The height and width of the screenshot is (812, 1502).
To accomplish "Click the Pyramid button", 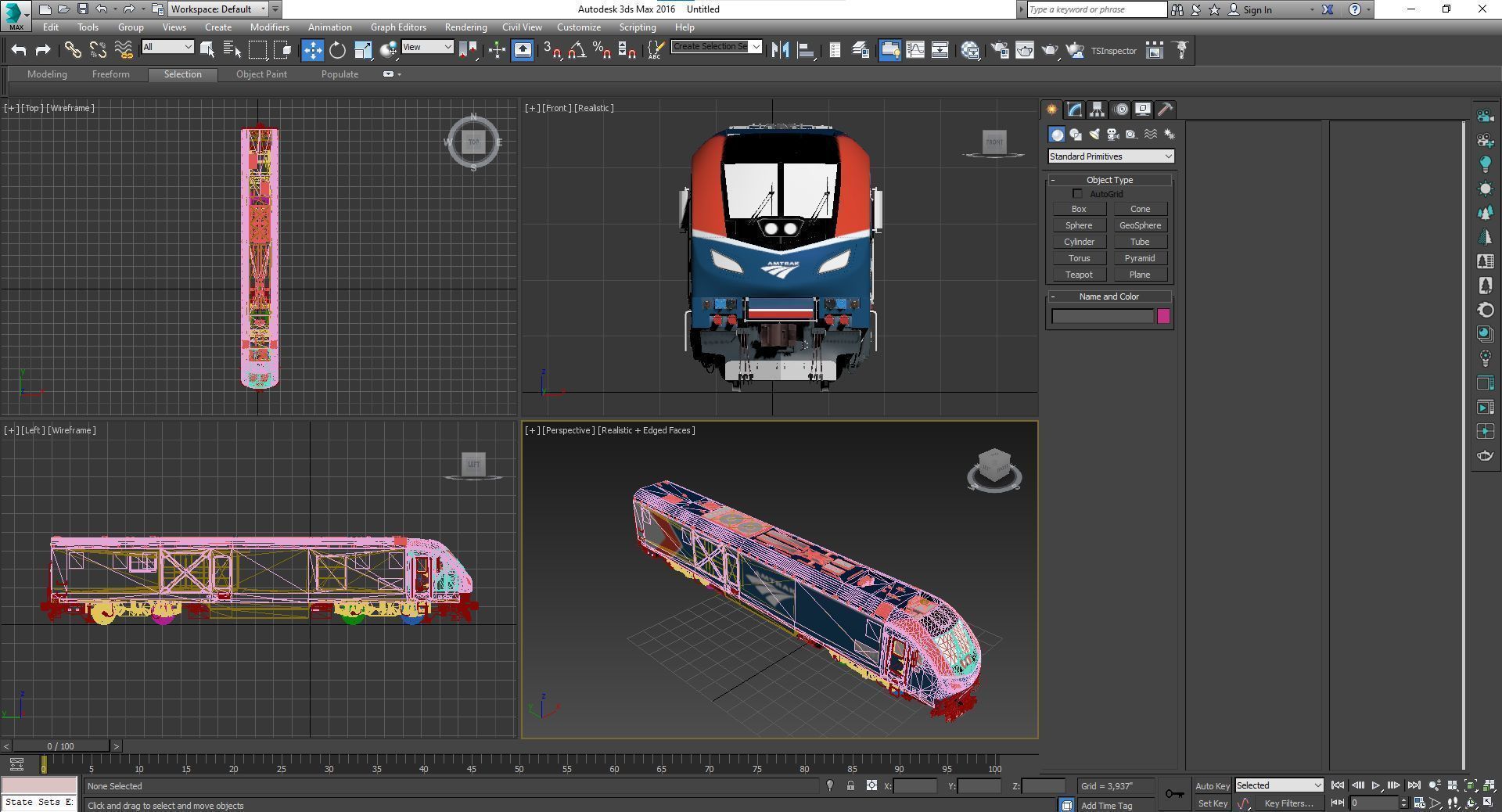I will coord(1140,258).
